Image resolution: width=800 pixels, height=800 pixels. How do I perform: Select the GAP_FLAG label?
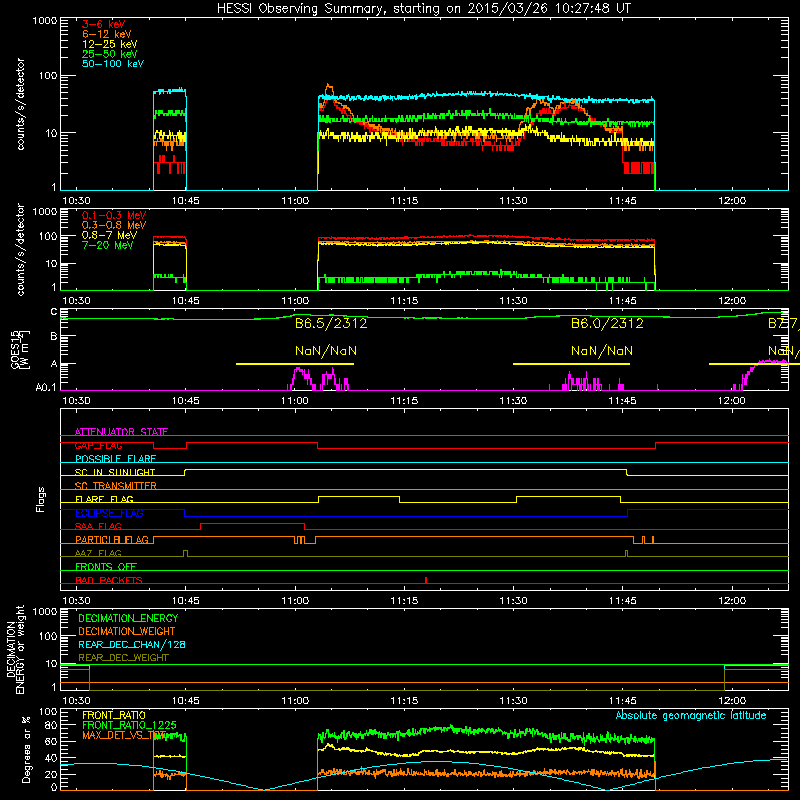[x=98, y=445]
